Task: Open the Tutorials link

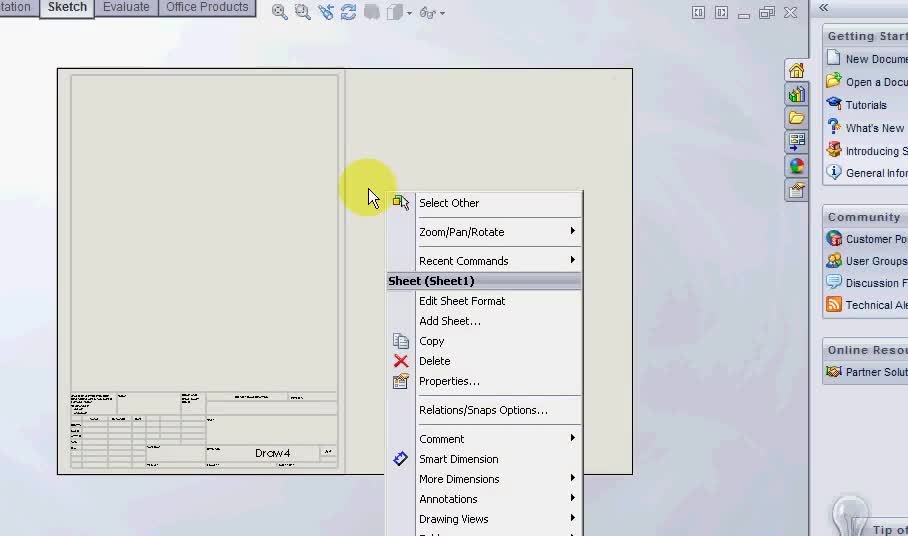Action: (x=866, y=105)
